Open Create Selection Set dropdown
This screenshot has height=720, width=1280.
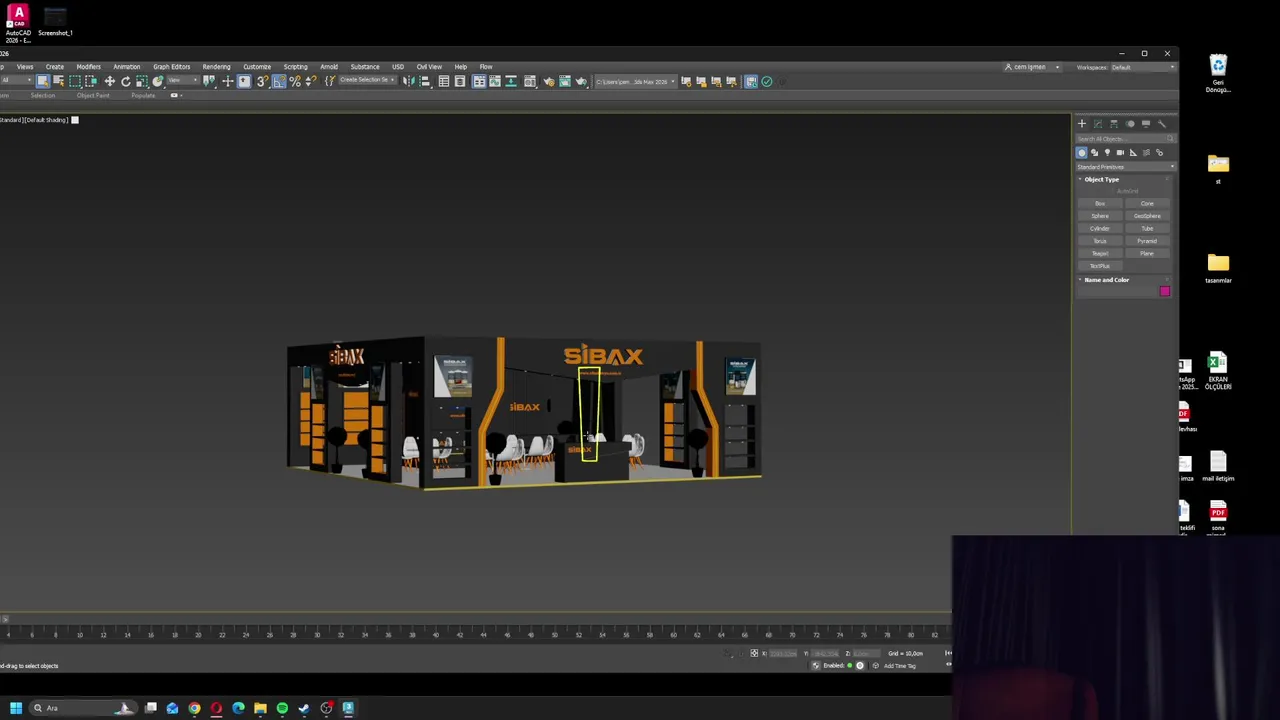pyautogui.click(x=367, y=81)
